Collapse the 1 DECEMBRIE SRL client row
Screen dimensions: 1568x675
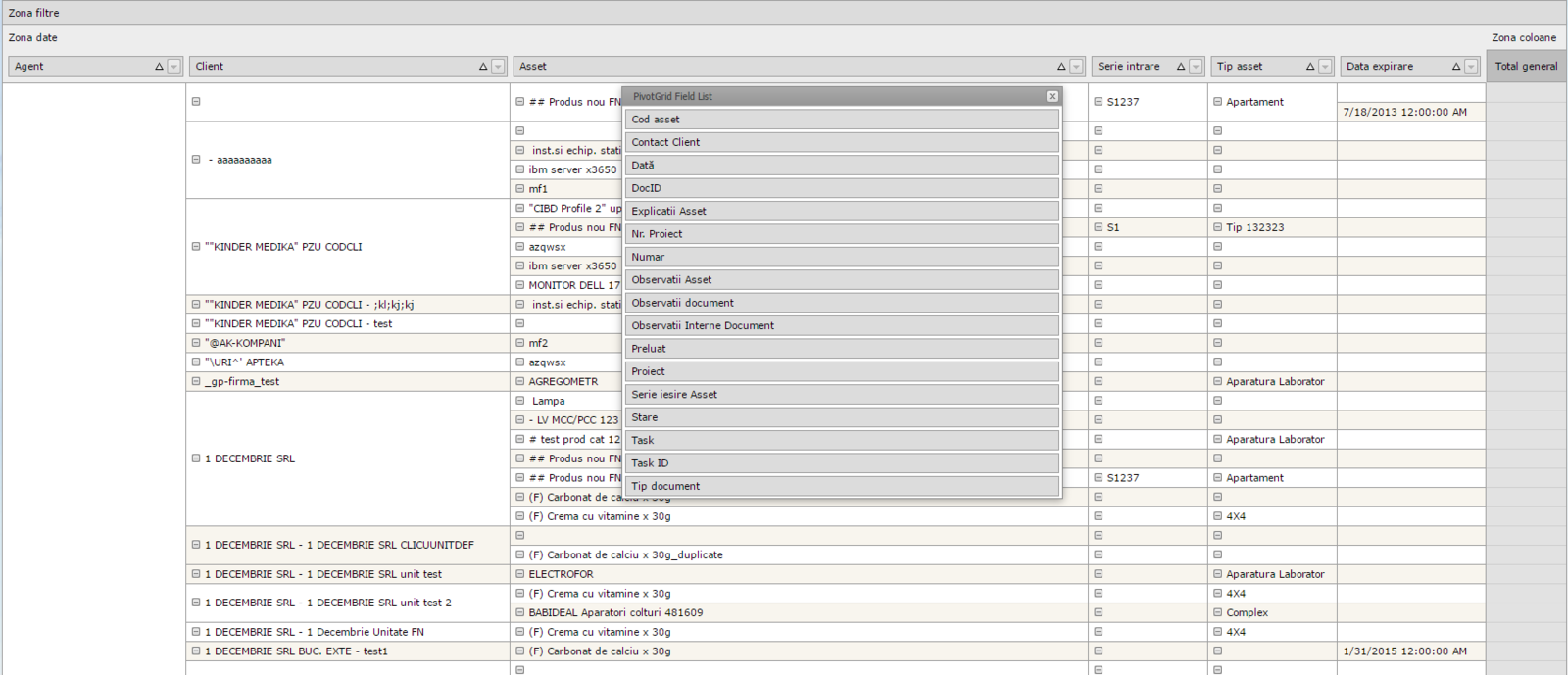point(196,458)
